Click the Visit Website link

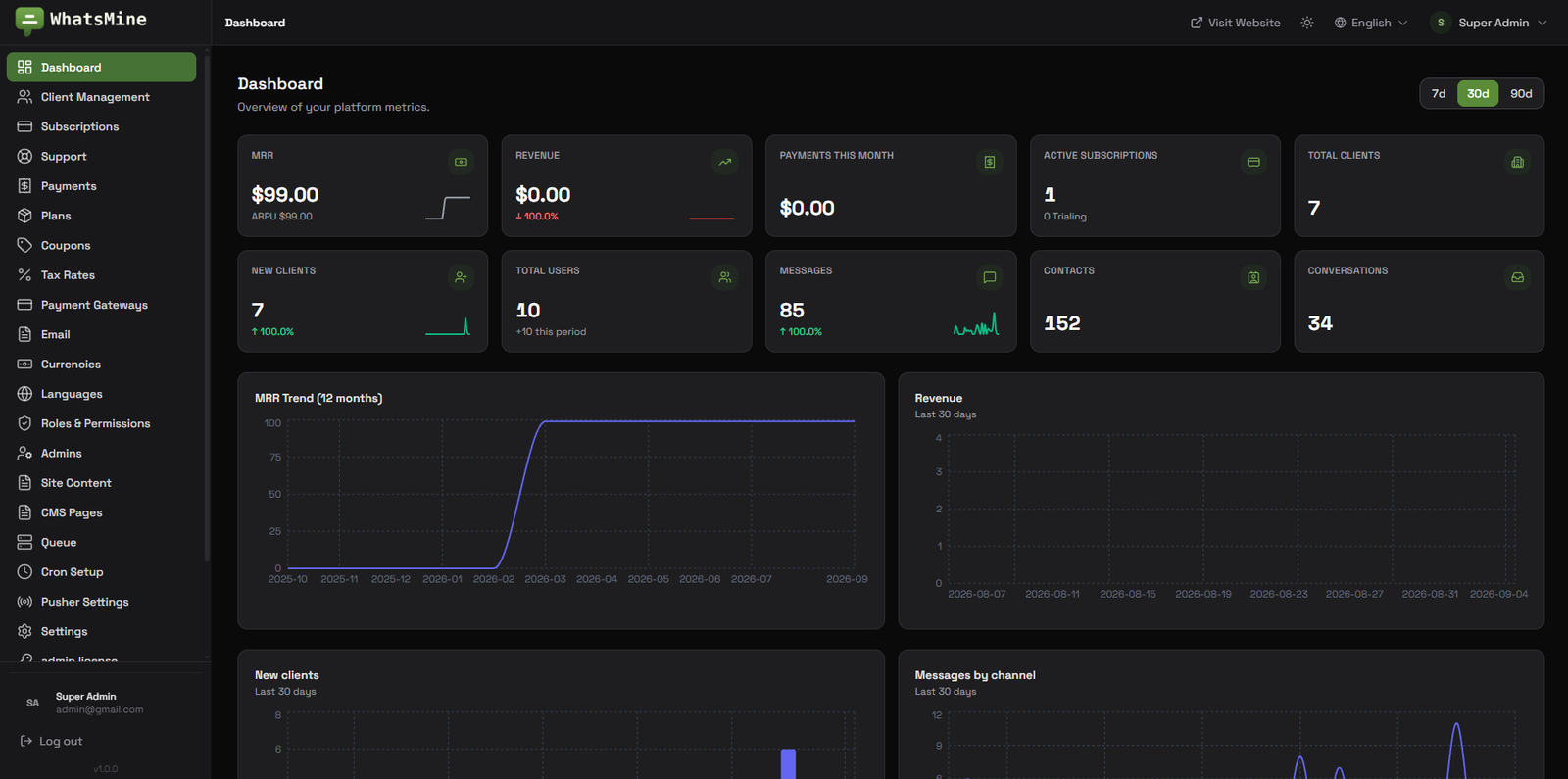tap(1235, 23)
